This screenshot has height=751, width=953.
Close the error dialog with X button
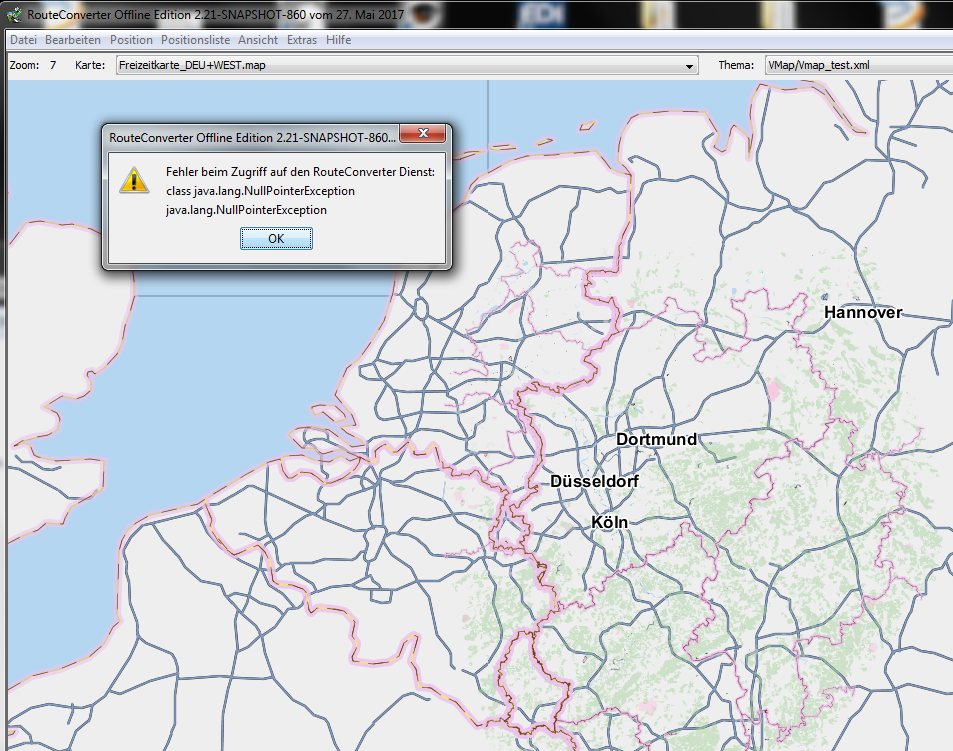[424, 135]
